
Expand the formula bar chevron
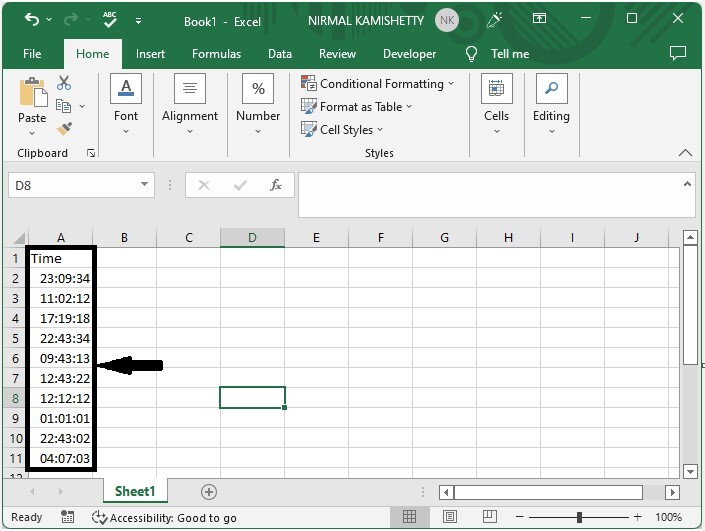(x=687, y=184)
